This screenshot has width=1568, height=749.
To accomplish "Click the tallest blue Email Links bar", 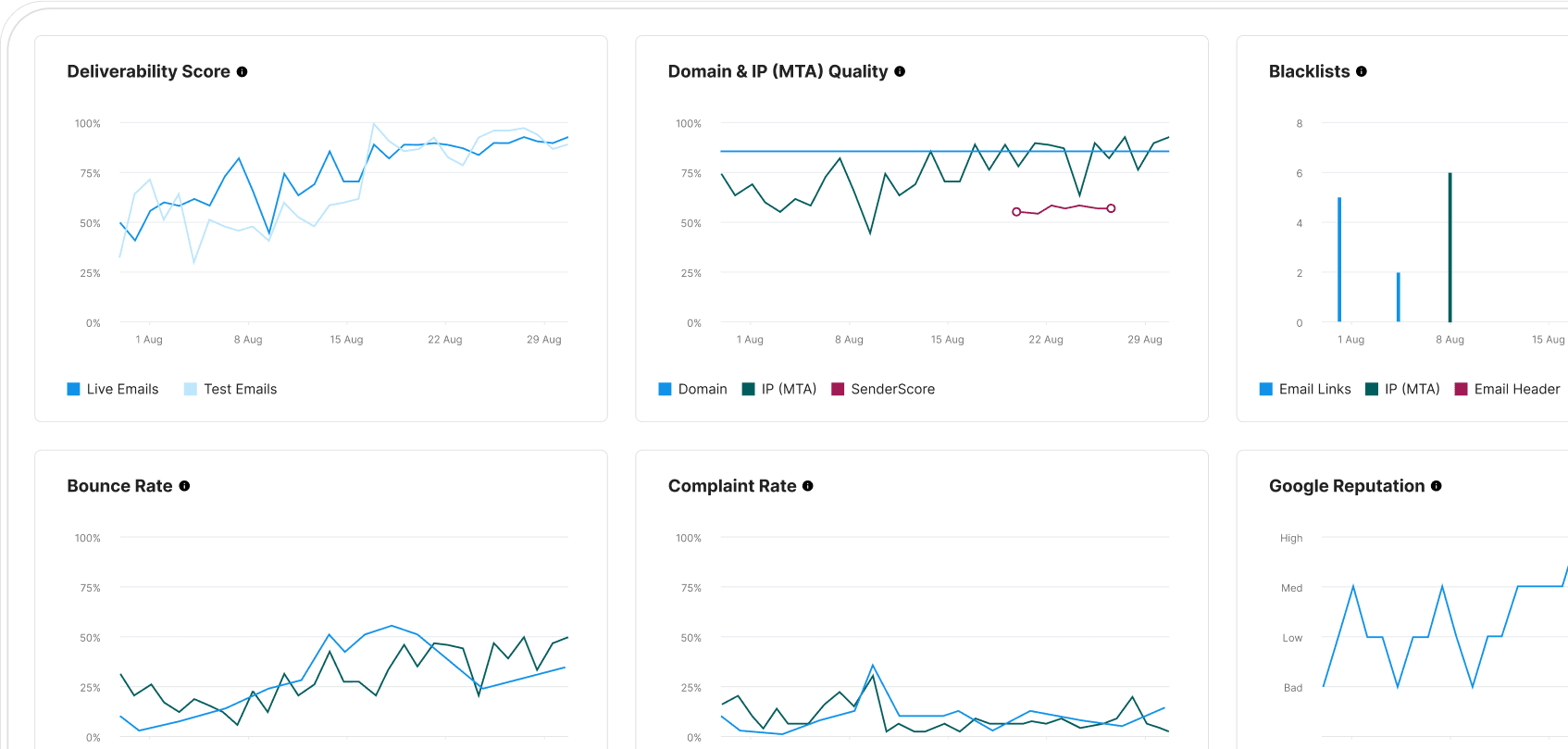I will (1339, 259).
